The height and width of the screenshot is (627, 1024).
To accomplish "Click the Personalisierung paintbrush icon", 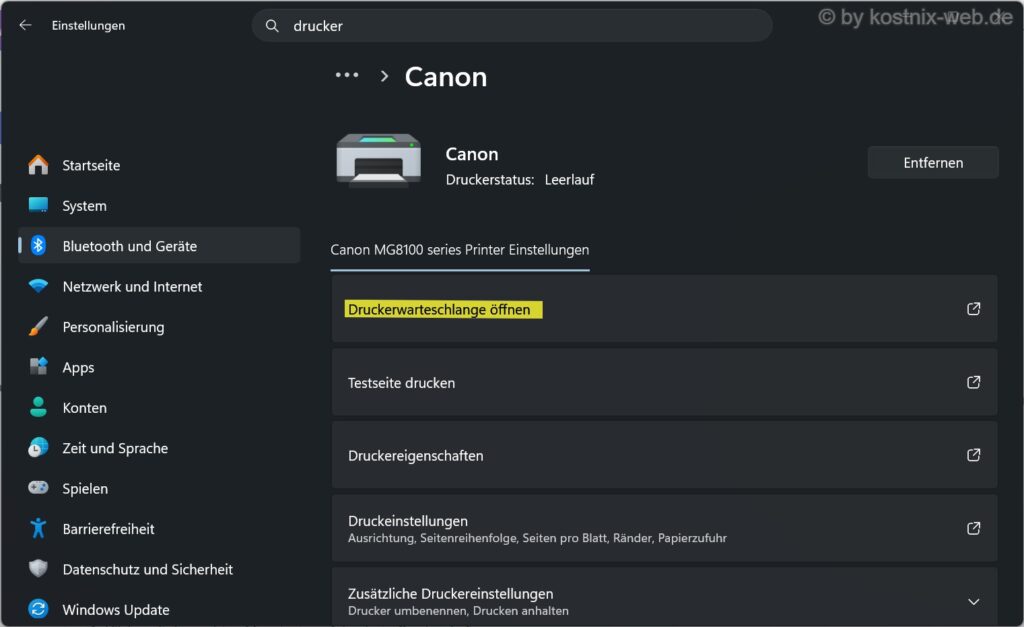I will pos(39,326).
